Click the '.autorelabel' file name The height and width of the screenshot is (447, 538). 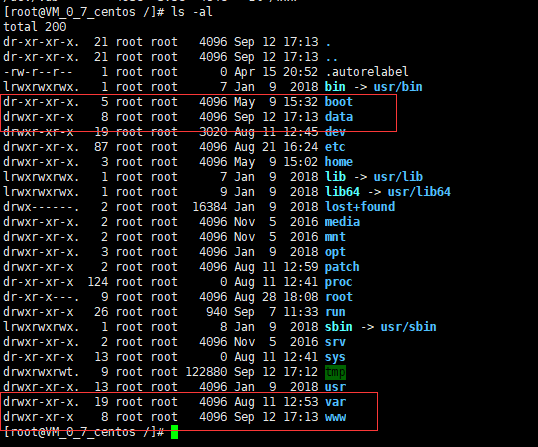367,72
